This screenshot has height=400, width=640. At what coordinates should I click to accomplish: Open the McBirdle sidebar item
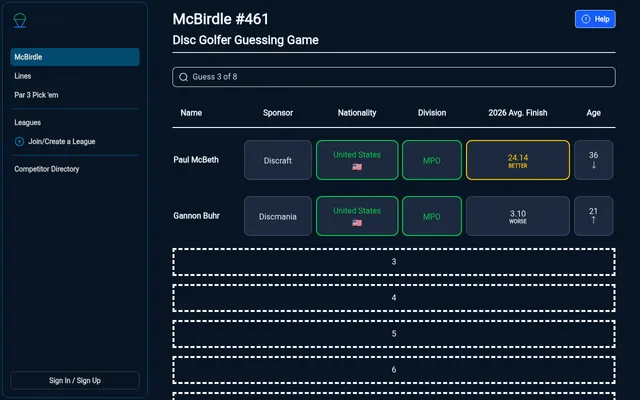pyautogui.click(x=75, y=57)
